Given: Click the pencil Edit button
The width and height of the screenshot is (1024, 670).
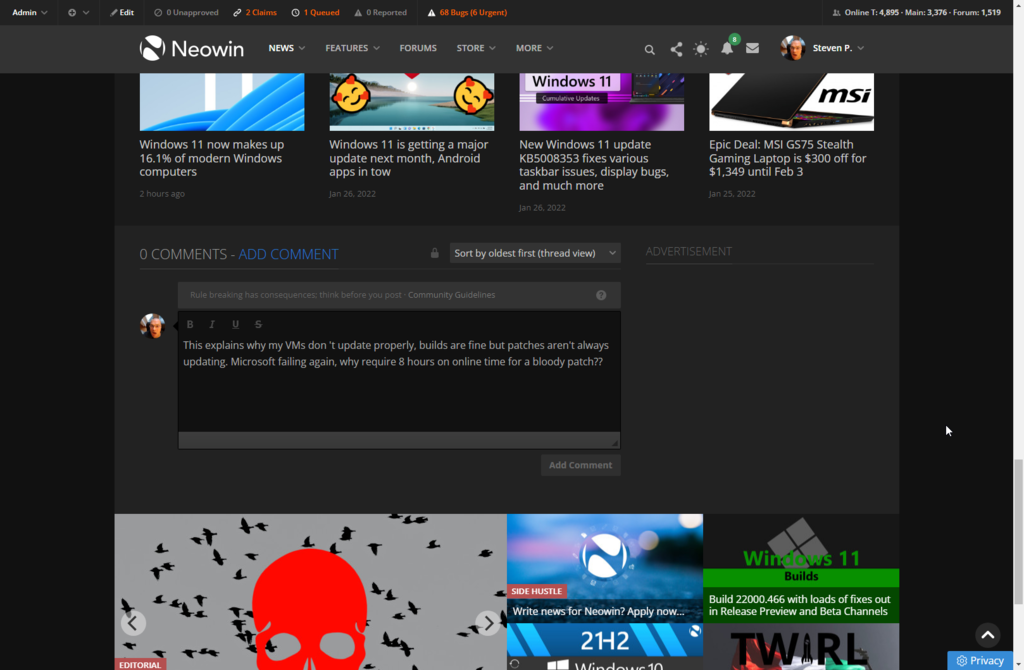Looking at the screenshot, I should [122, 12].
